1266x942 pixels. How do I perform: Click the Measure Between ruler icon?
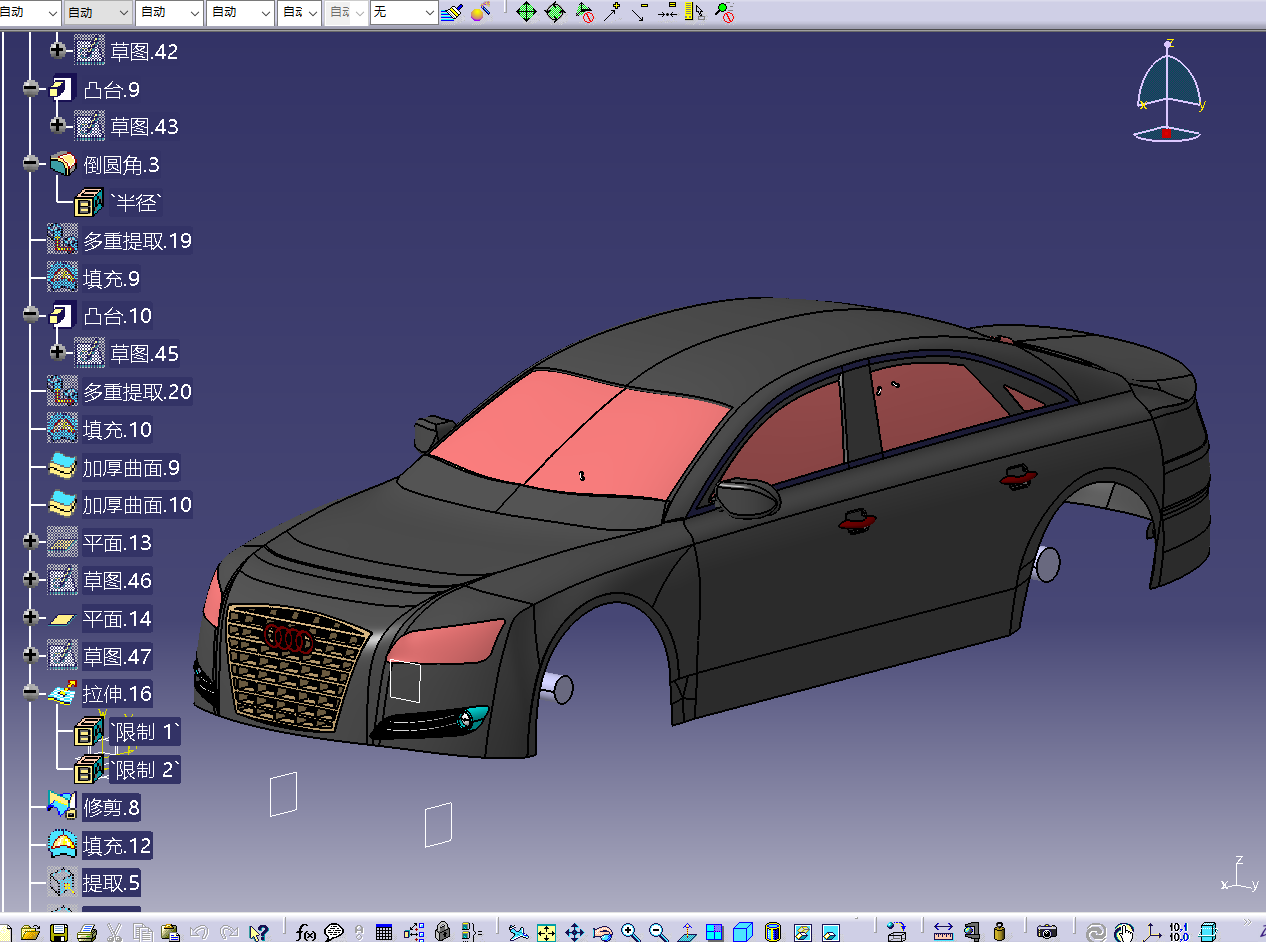pos(942,932)
